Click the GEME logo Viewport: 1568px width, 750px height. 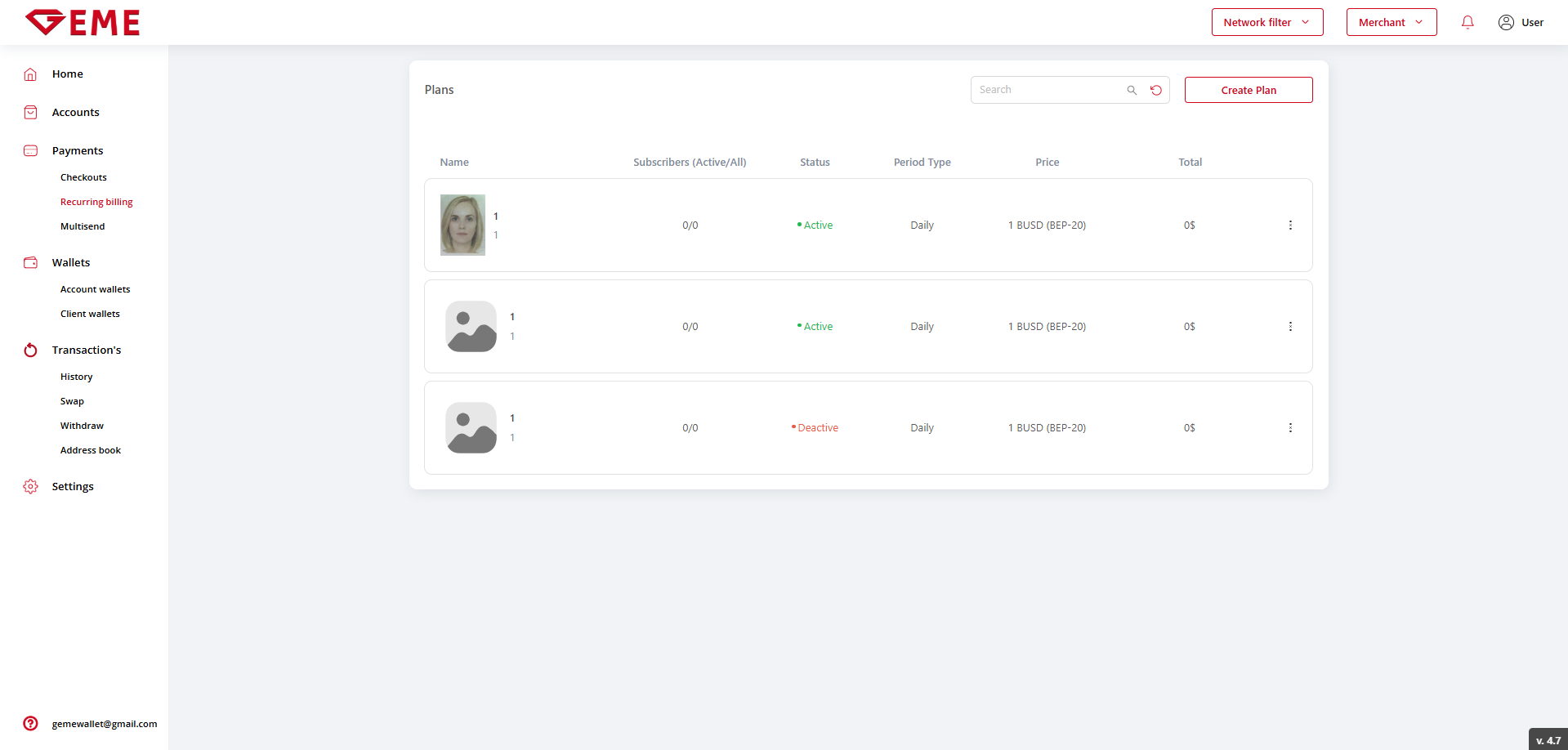pos(83,23)
